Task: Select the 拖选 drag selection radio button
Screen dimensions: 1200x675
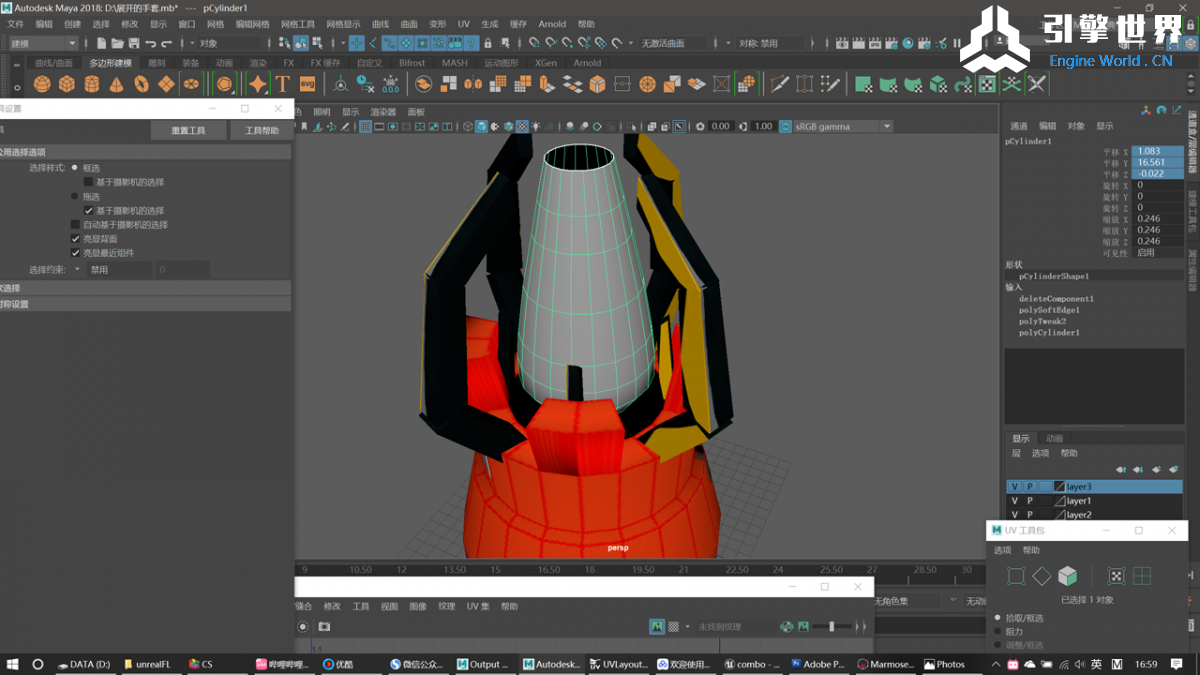Action: tap(75, 197)
